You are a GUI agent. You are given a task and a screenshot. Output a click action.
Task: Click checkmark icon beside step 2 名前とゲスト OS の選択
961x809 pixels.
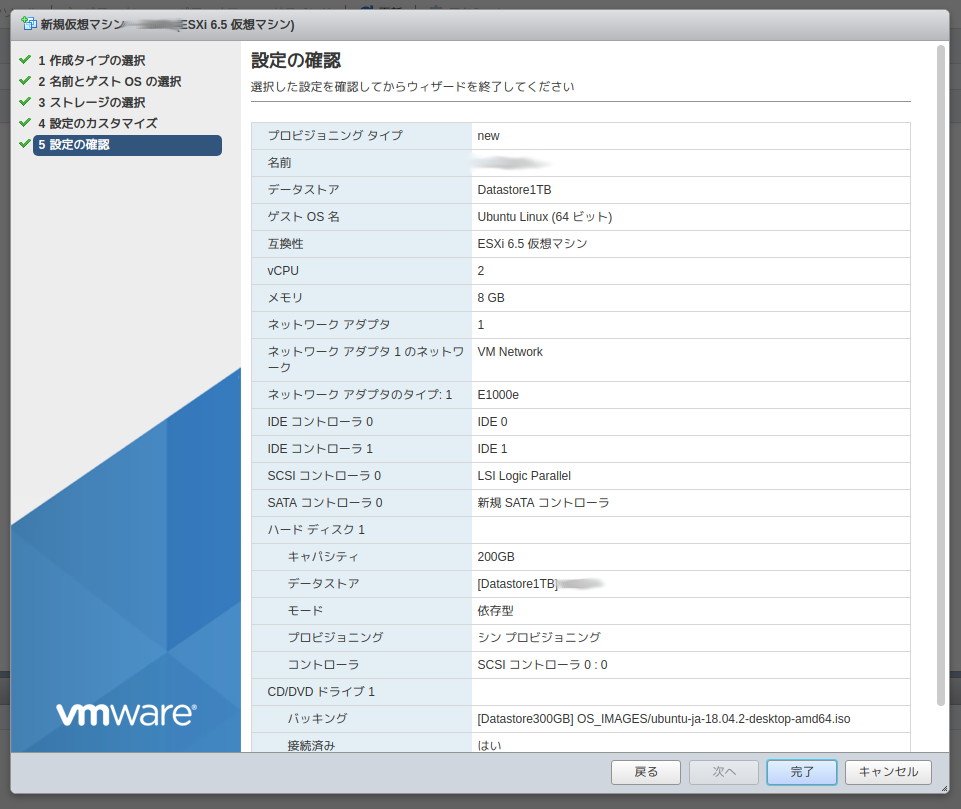tap(25, 80)
